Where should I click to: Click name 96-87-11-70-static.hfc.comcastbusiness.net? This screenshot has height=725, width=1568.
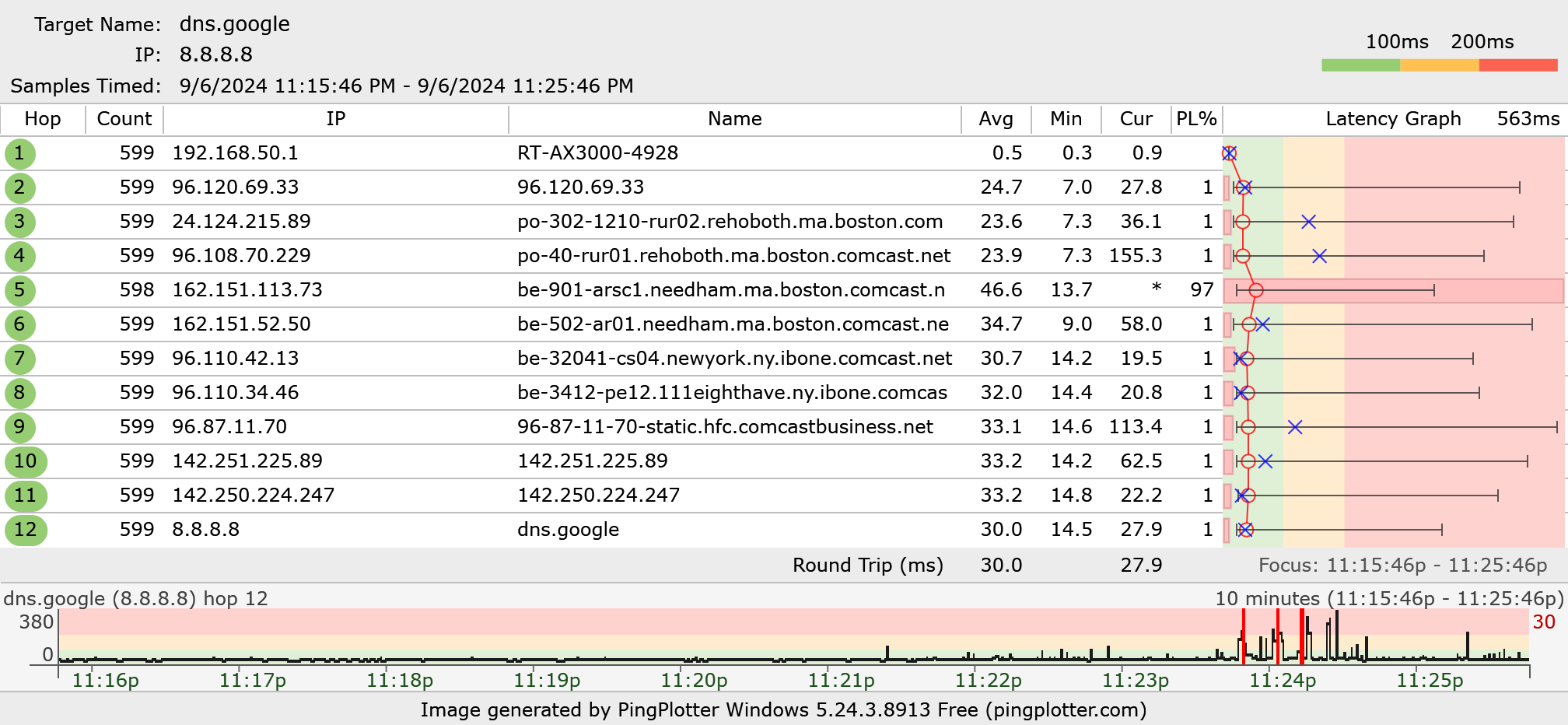[x=725, y=427]
